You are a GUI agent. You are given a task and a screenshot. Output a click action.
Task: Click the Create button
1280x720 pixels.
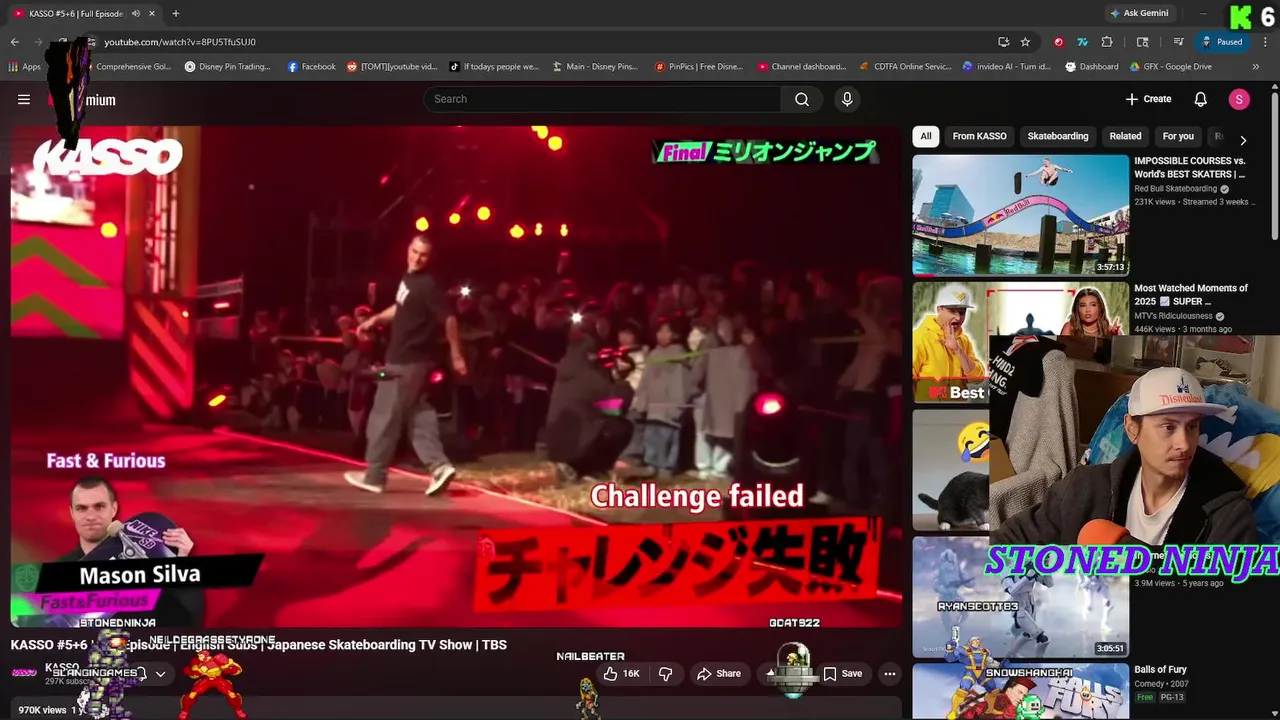coord(1148,99)
